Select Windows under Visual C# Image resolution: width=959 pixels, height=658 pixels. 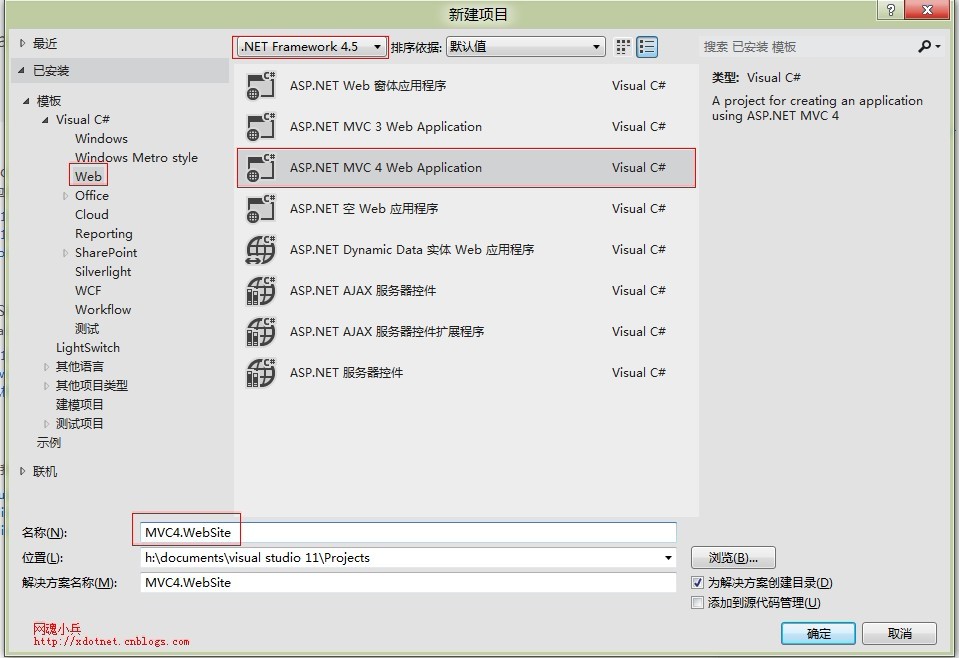click(x=102, y=139)
